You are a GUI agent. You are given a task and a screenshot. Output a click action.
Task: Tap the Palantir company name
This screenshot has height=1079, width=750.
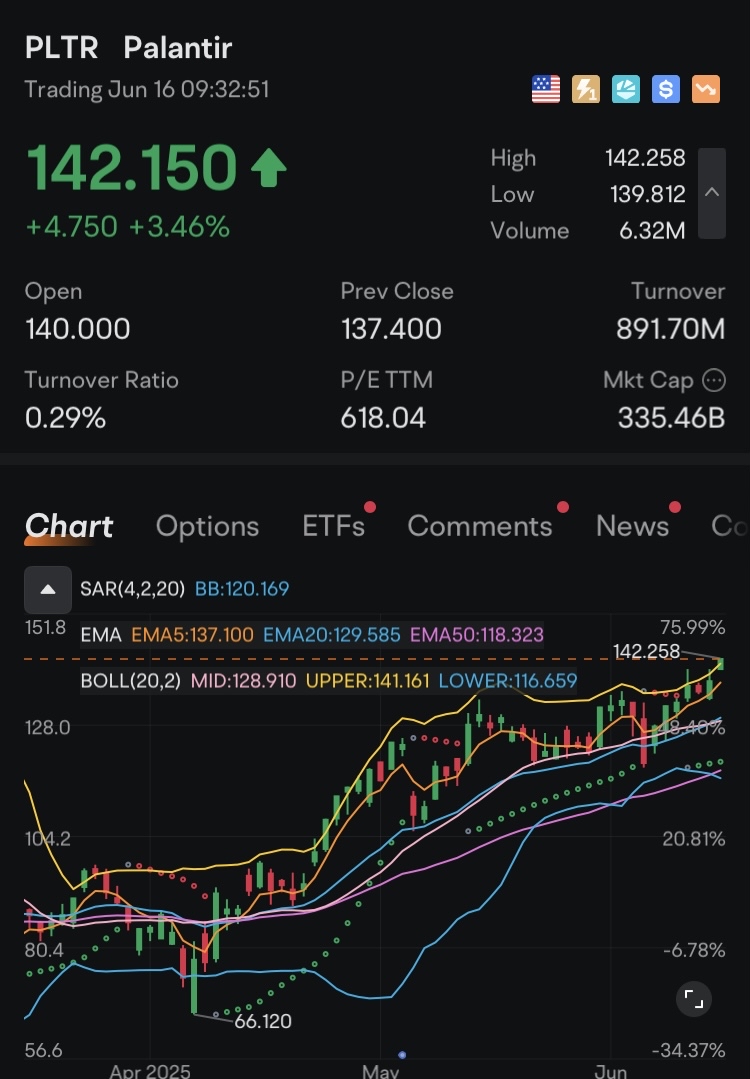[178, 48]
